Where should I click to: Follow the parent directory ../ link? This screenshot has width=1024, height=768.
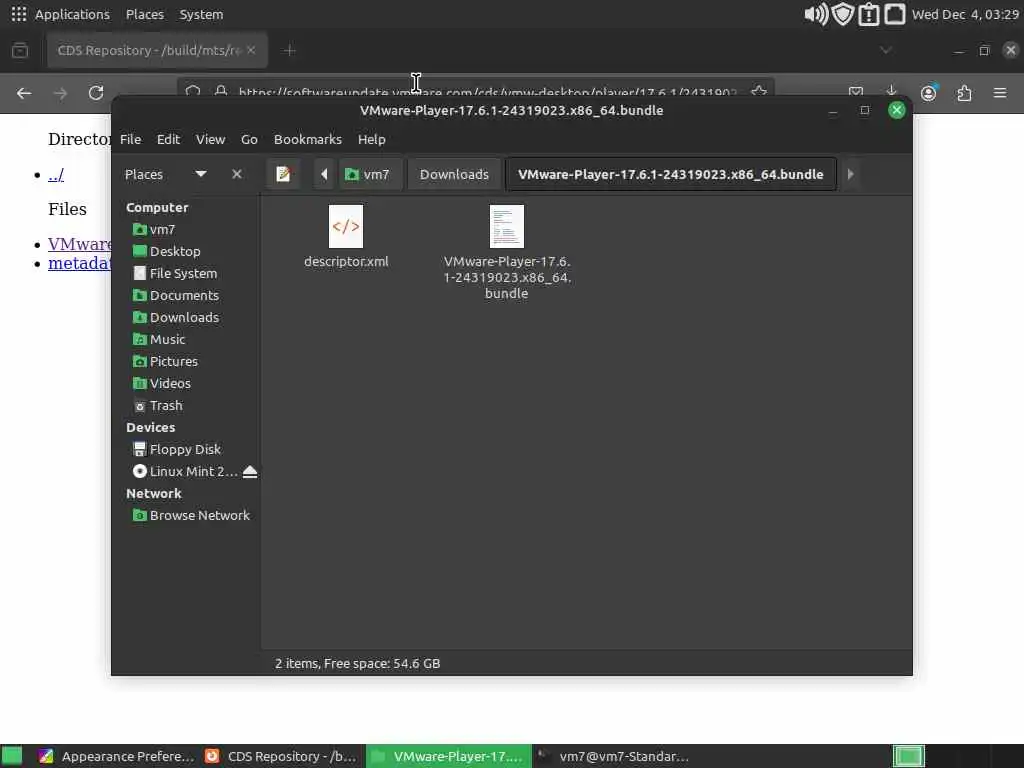pos(56,175)
